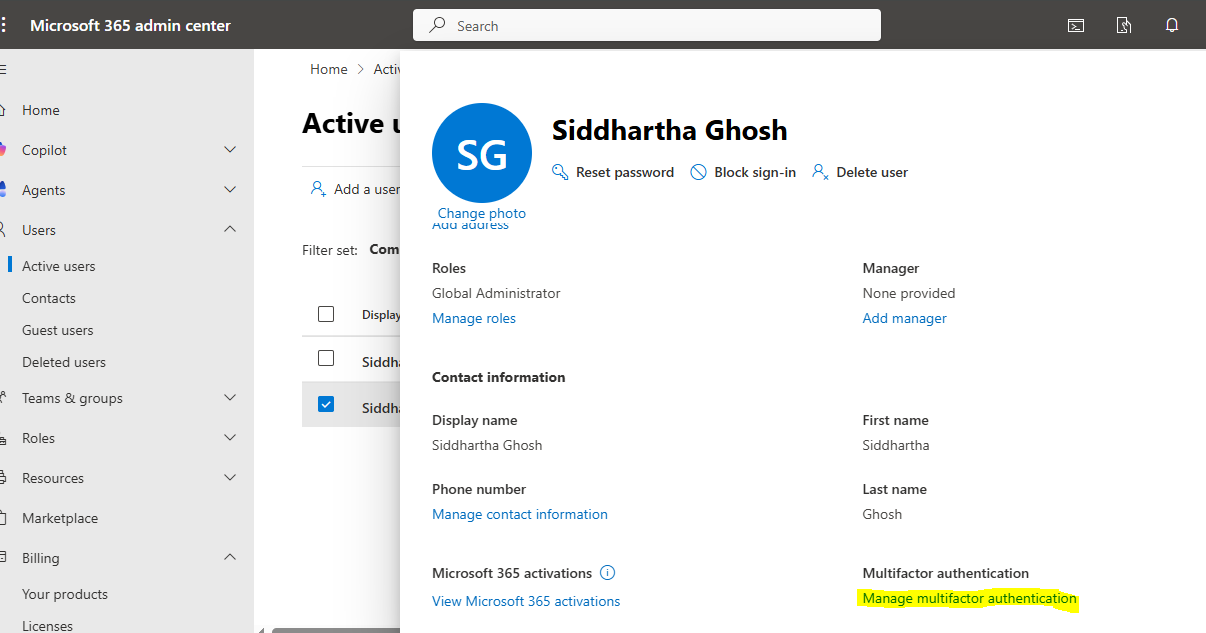This screenshot has width=1206, height=633.
Task: Open the notifications bell icon
Action: [1172, 26]
